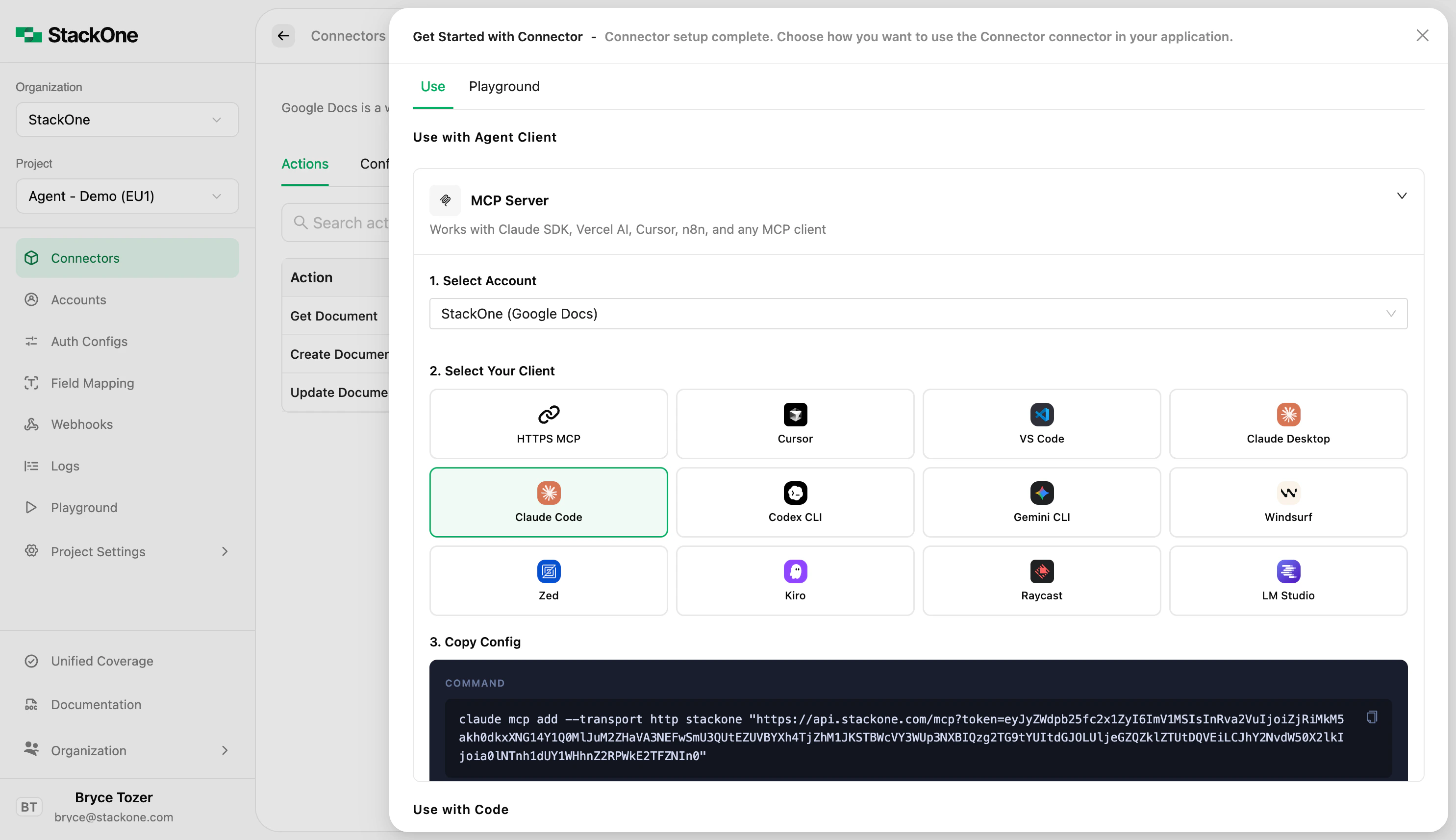Select the Windsurf client icon
Viewport: 1456px width, 840px height.
click(1287, 502)
